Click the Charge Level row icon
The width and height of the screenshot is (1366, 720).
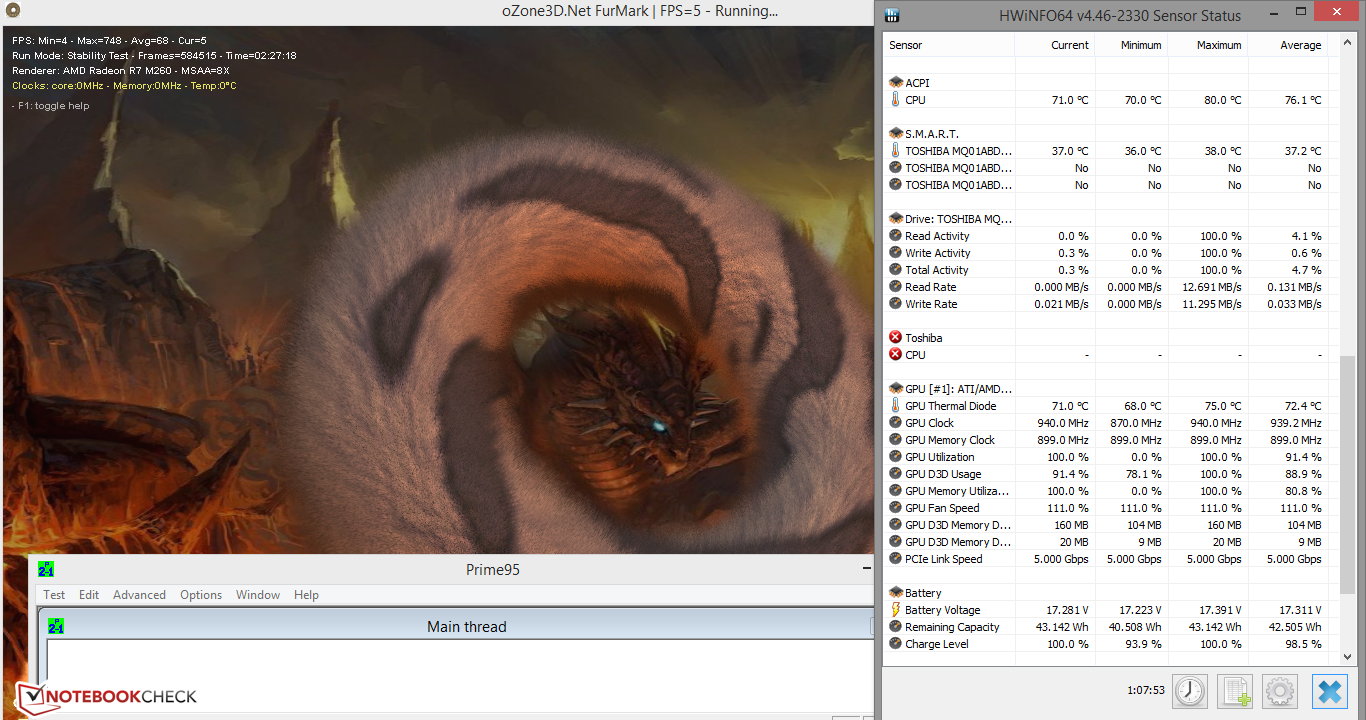(895, 644)
